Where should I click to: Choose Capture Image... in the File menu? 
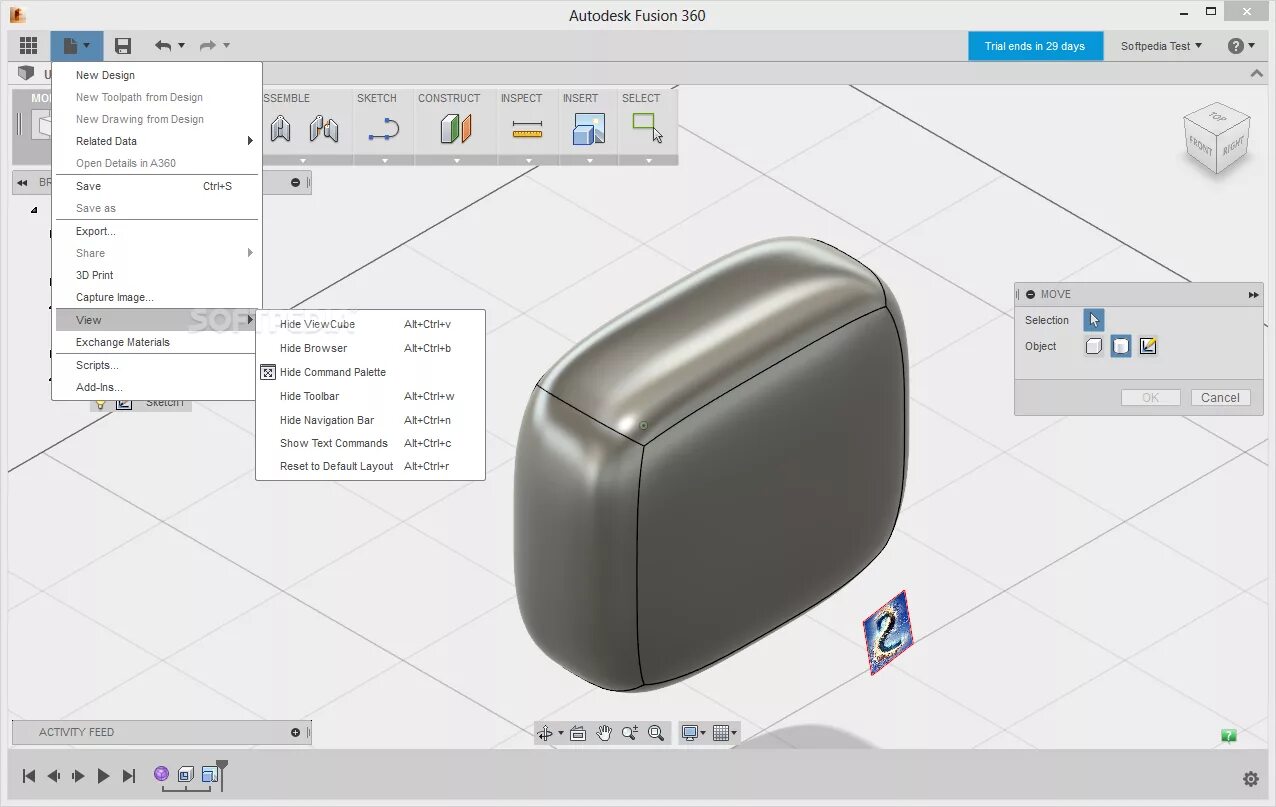157,297
